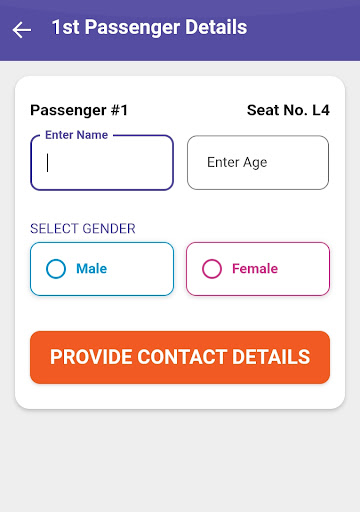Tap empty space inside Male option box

pyautogui.click(x=140, y=269)
